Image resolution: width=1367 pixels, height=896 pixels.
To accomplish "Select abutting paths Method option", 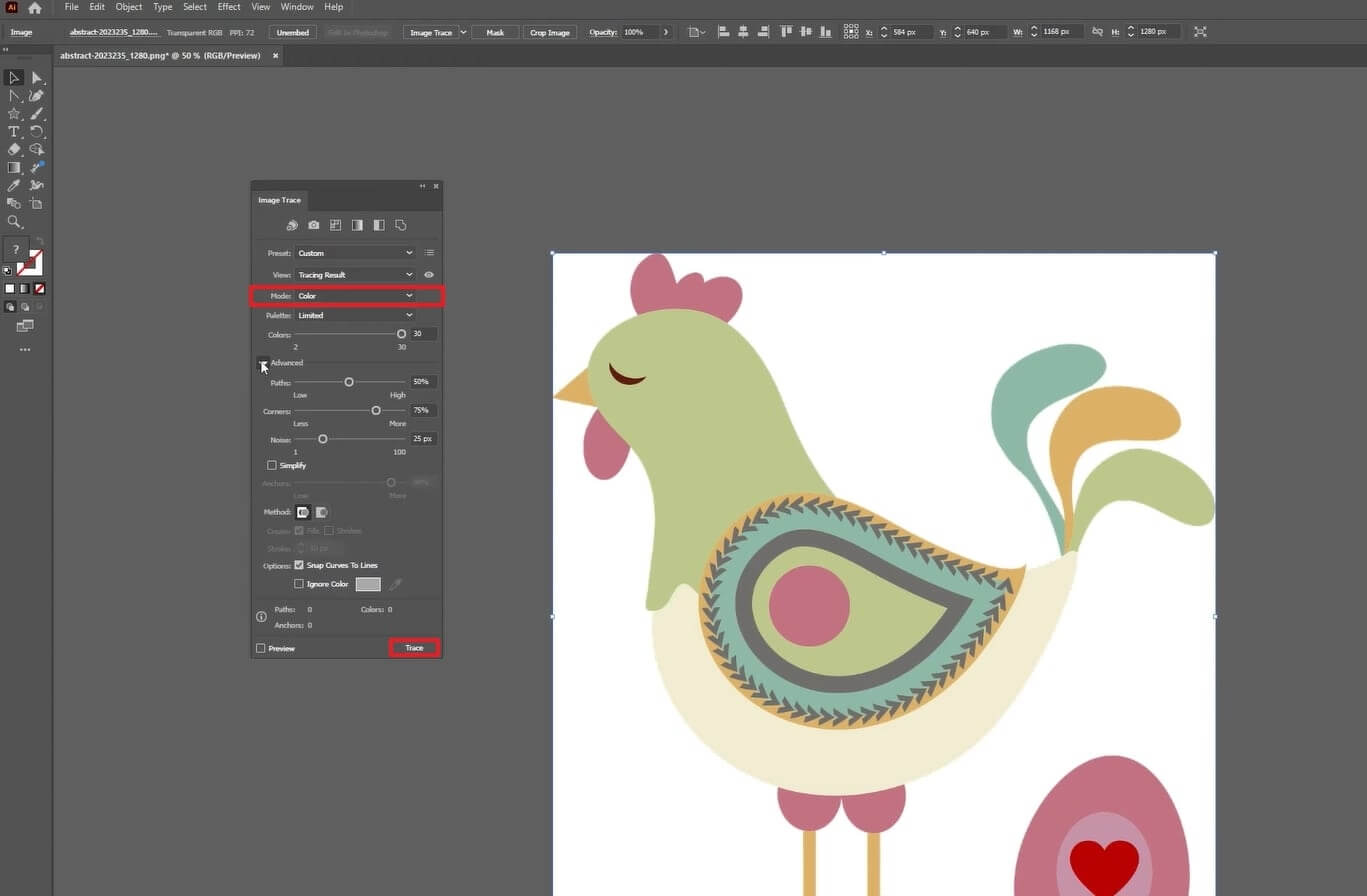I will tap(303, 512).
